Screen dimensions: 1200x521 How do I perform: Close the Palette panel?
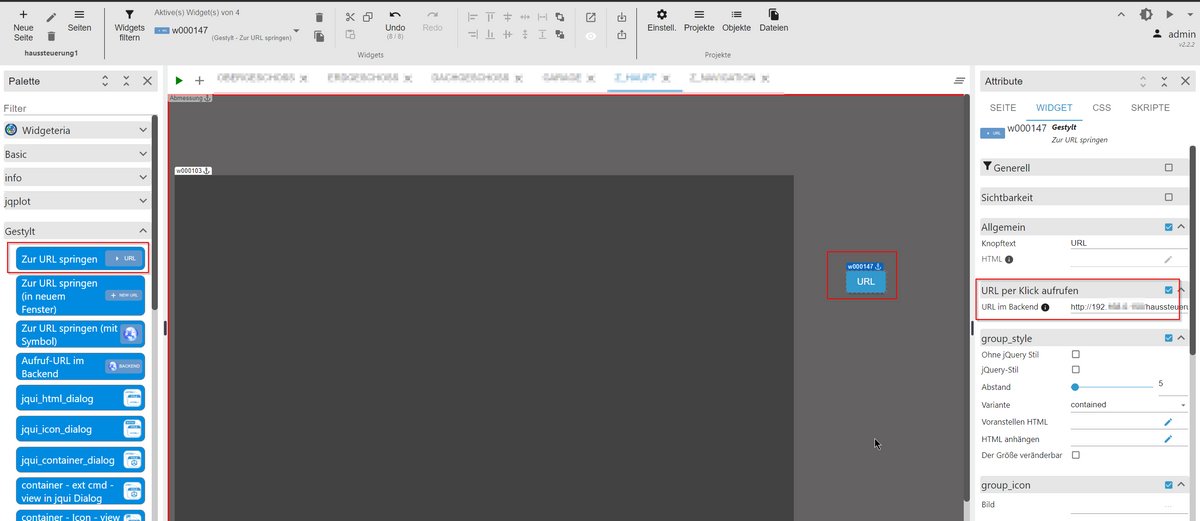(x=147, y=81)
